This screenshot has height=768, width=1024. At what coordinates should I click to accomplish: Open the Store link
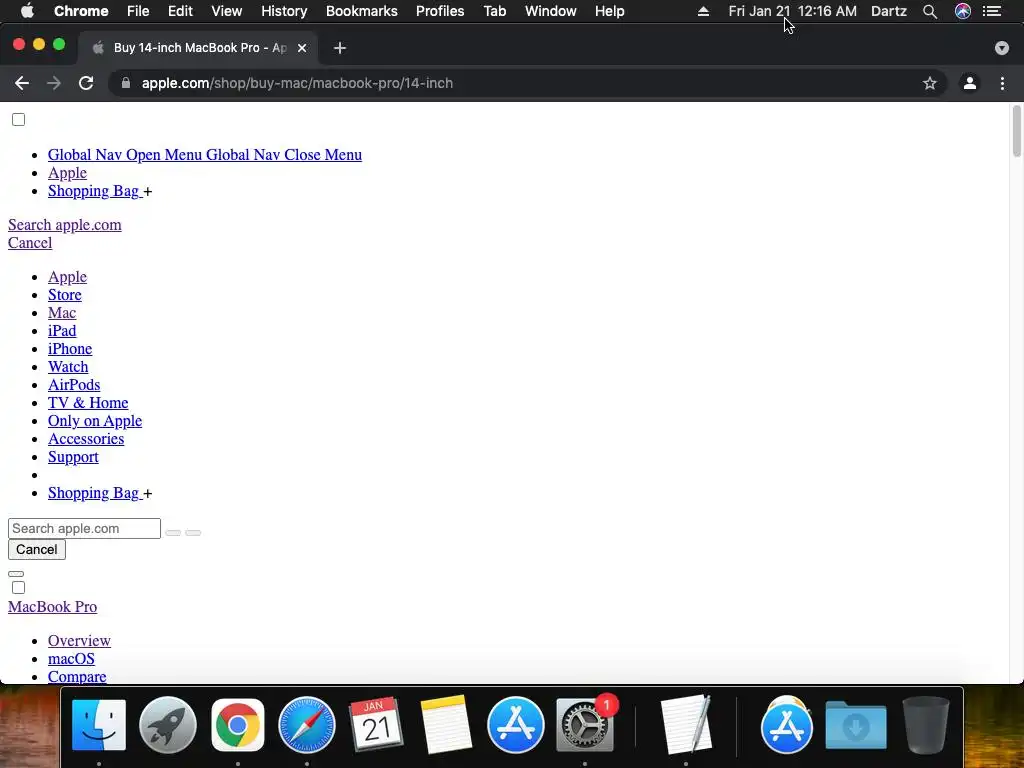pyautogui.click(x=65, y=295)
